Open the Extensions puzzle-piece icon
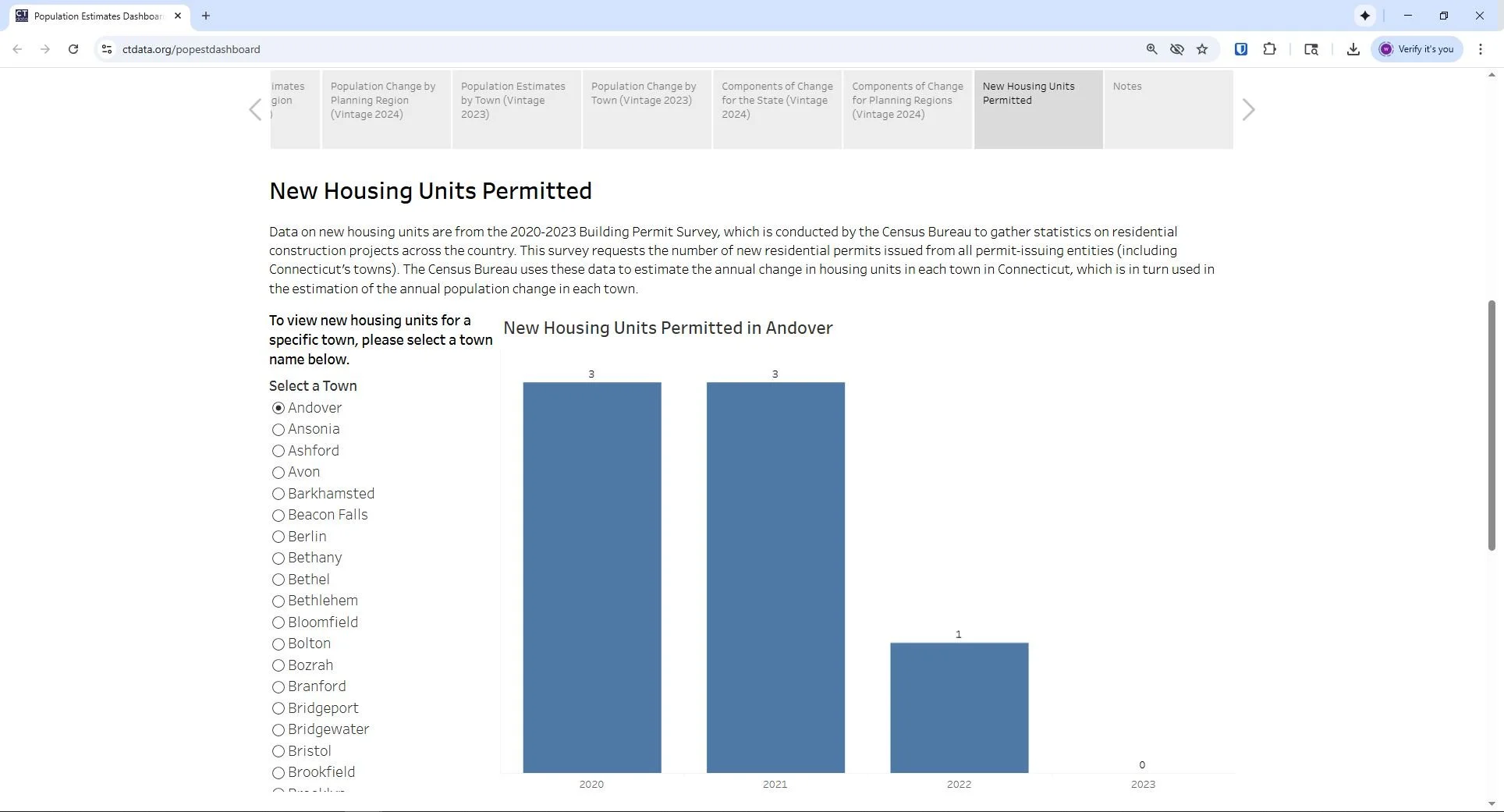This screenshot has width=1504, height=812. click(x=1270, y=49)
